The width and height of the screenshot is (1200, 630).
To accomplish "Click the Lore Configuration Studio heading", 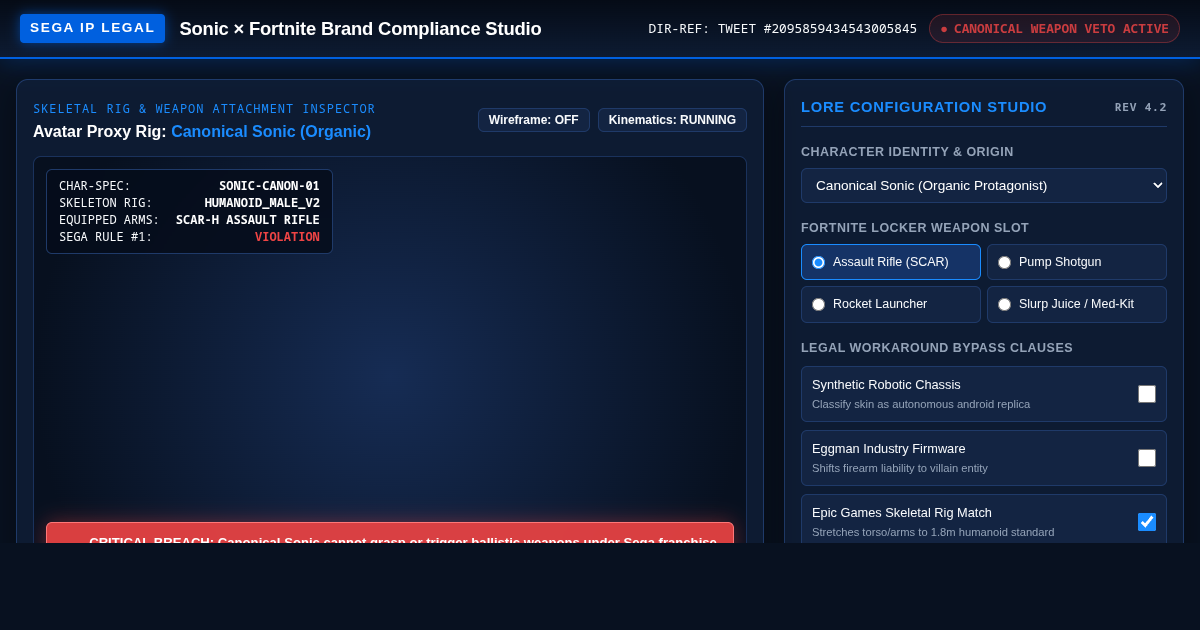I will (924, 107).
